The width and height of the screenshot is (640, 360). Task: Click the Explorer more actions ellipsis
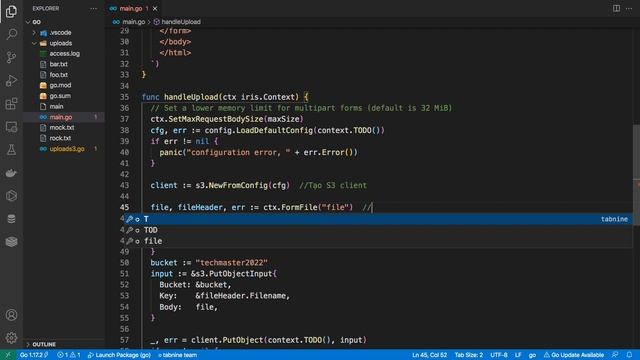pos(93,9)
